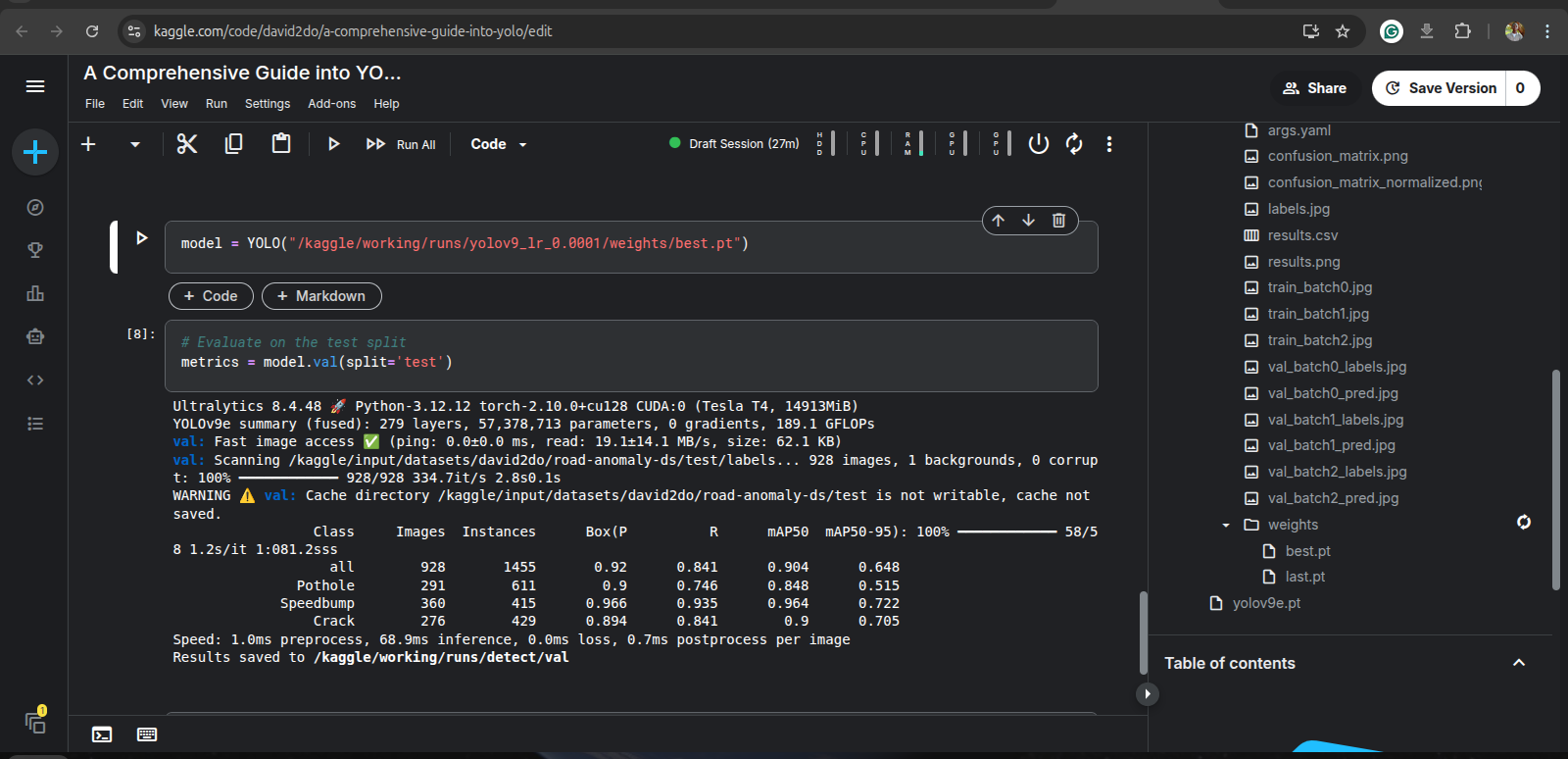
Task: Open the console icon at bottom bar
Action: (x=102, y=734)
